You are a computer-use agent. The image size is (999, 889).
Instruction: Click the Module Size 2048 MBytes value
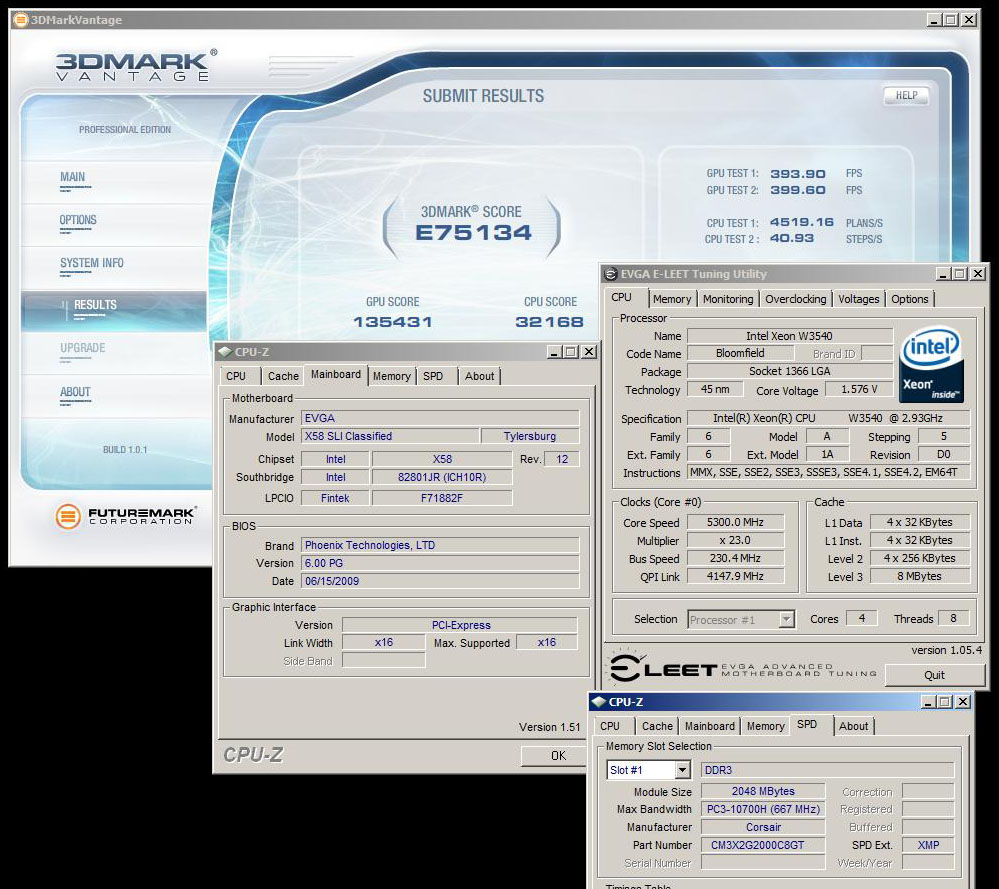pos(763,791)
